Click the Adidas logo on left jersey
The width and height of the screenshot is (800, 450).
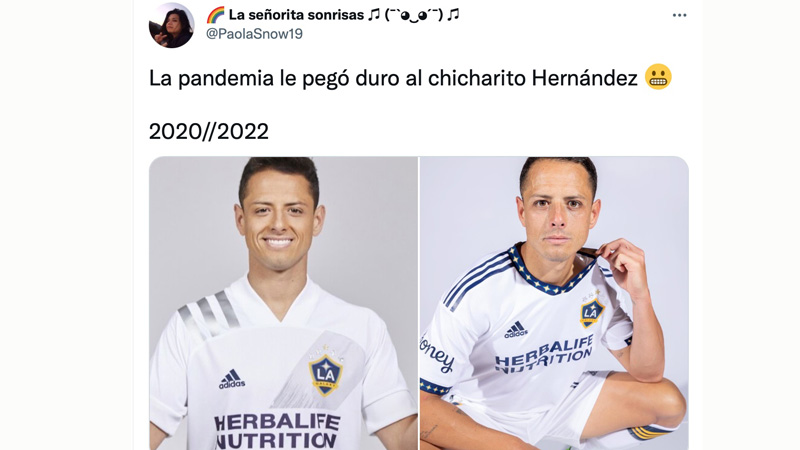pos(232,380)
